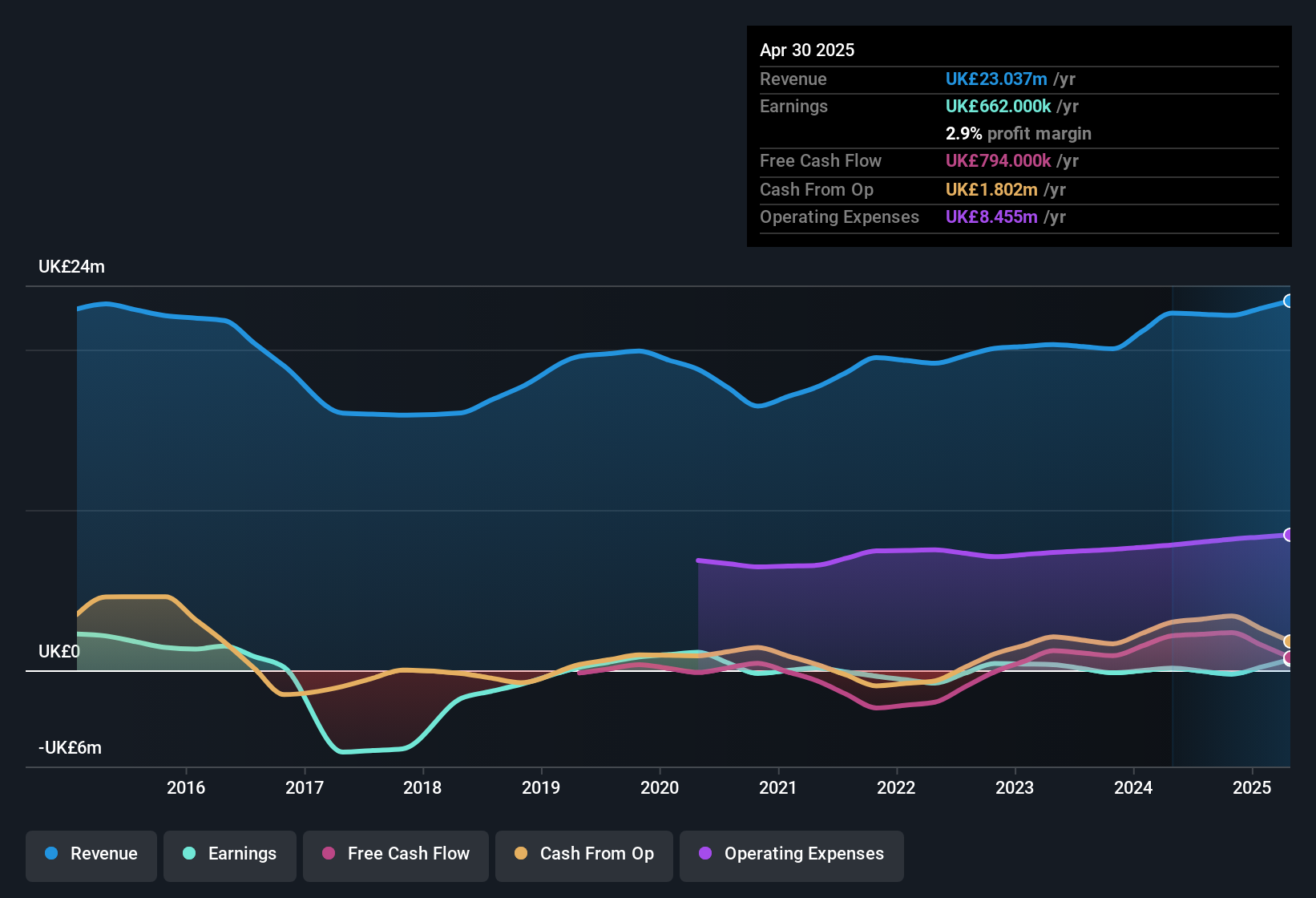Open options on the Free Cash Flow legend chip
Screen dimensions: 1316x898
click(x=395, y=854)
